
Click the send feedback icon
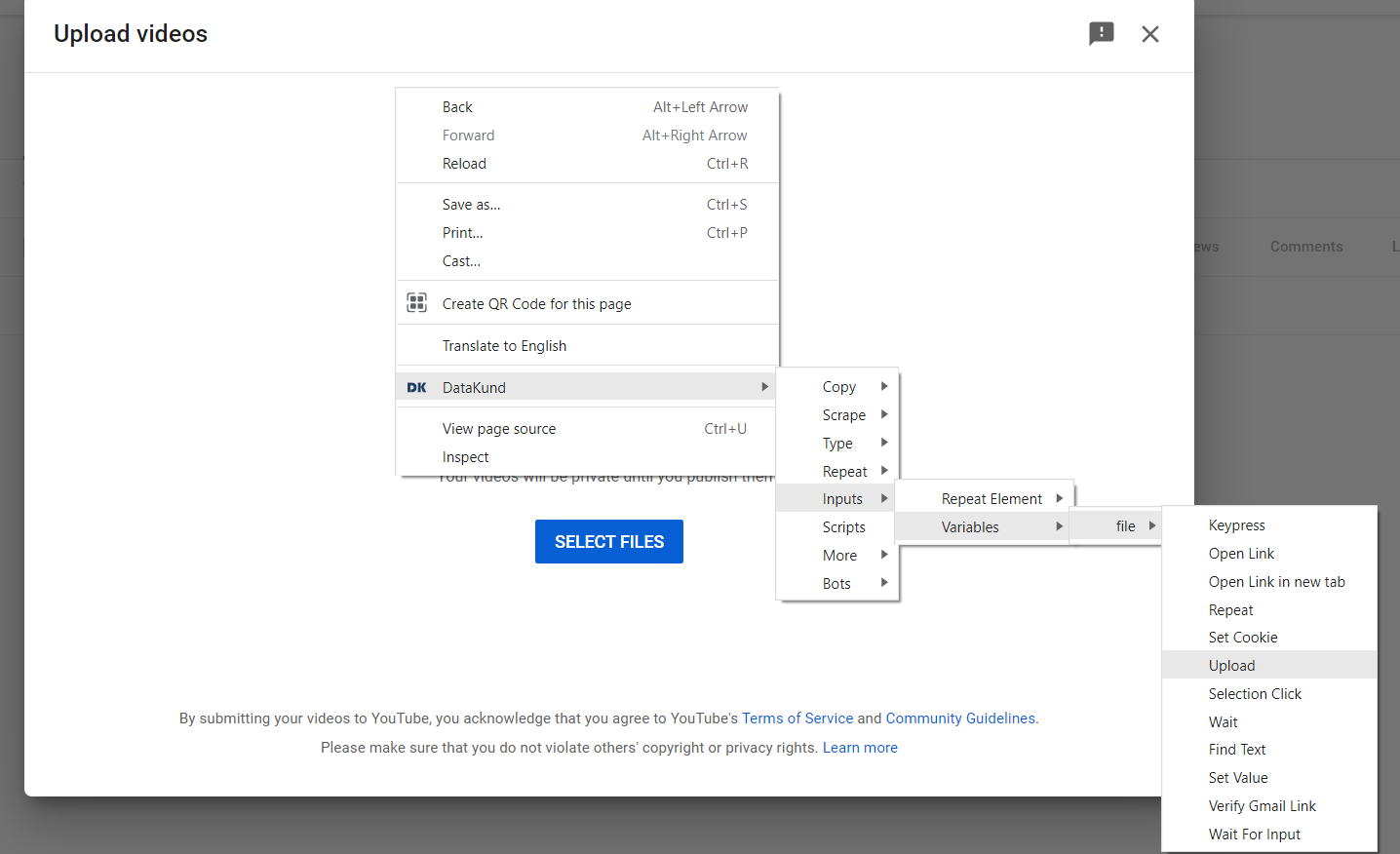pyautogui.click(x=1101, y=34)
